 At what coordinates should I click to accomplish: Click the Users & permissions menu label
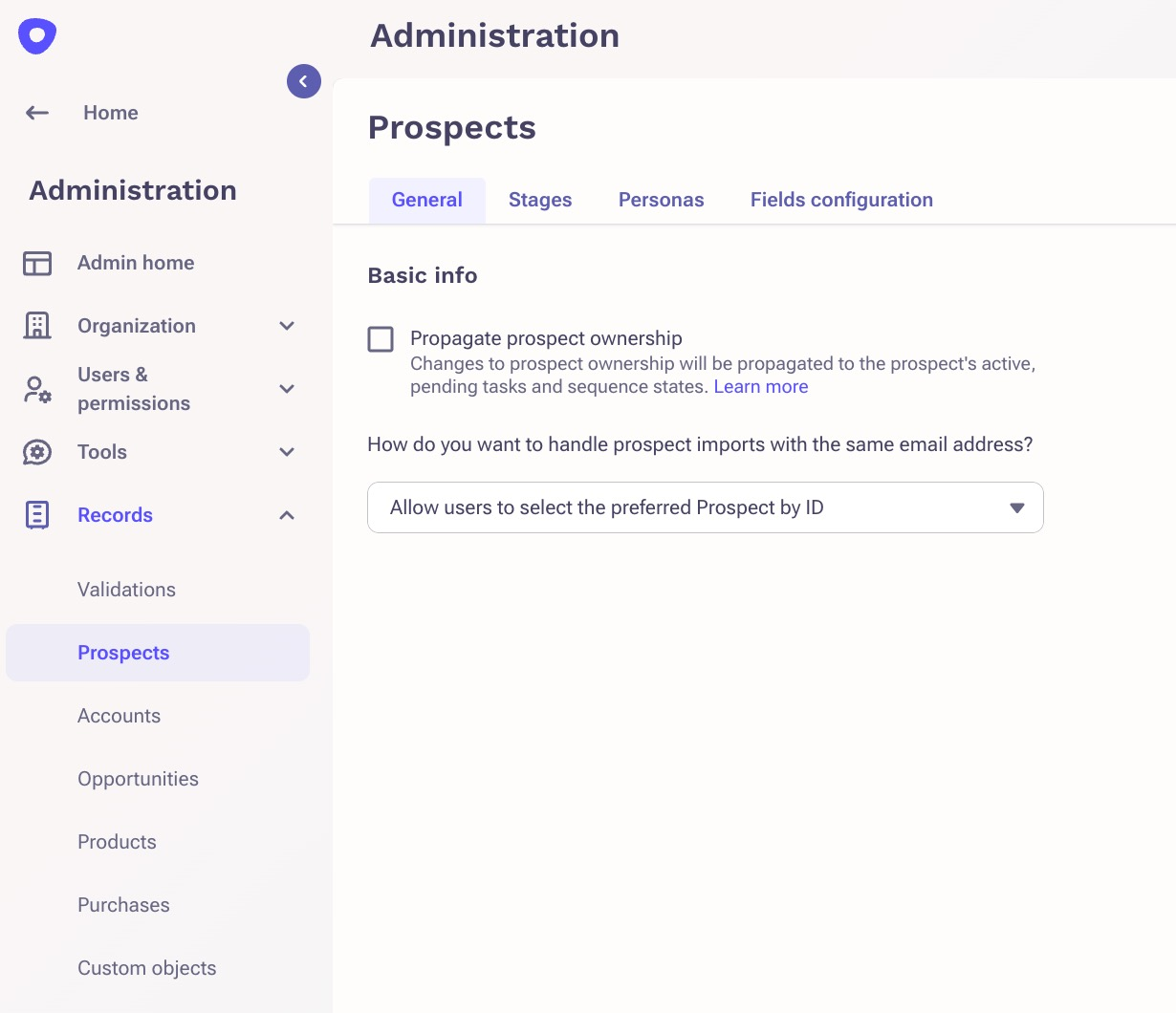pyautogui.click(x=134, y=389)
